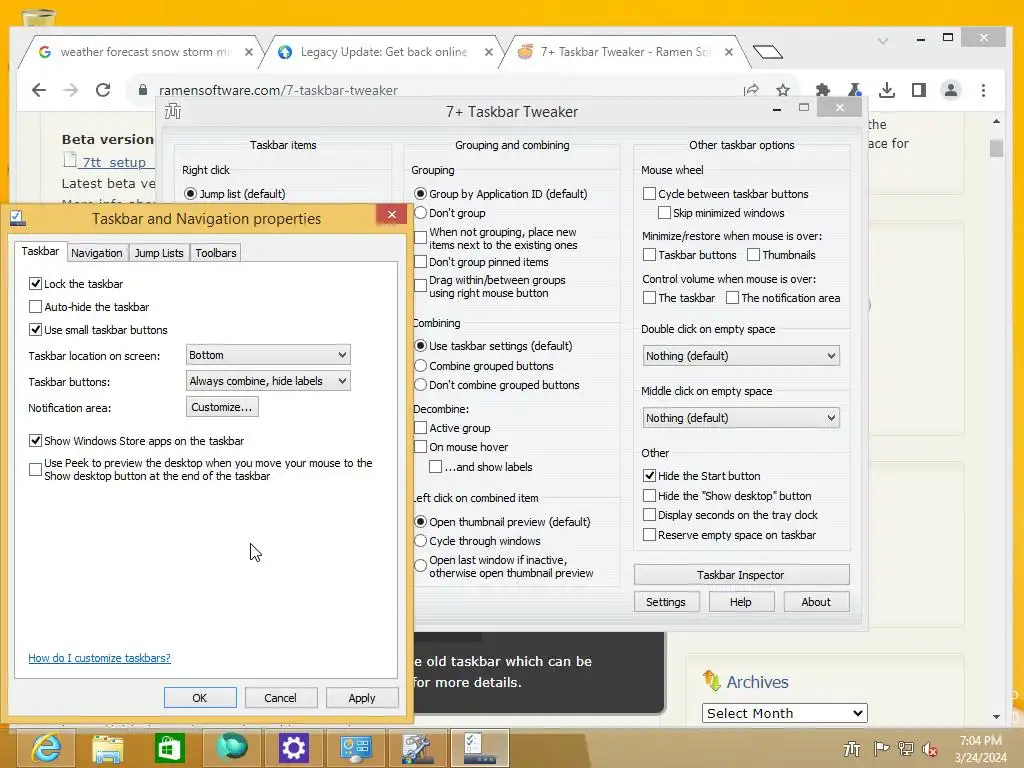
Task: Open Chrome Labs flask icon
Action: point(854,90)
